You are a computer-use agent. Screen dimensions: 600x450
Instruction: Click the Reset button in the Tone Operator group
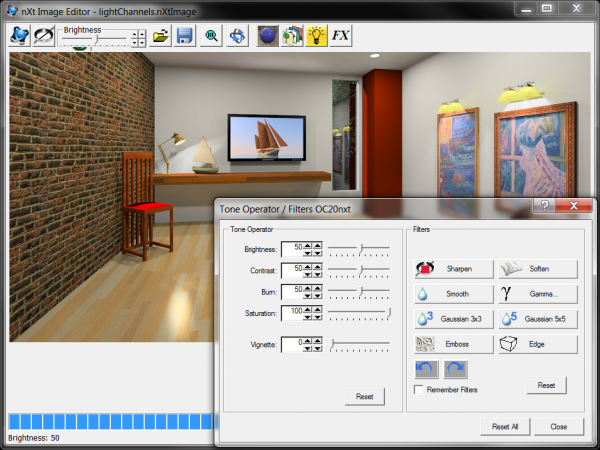tap(364, 396)
